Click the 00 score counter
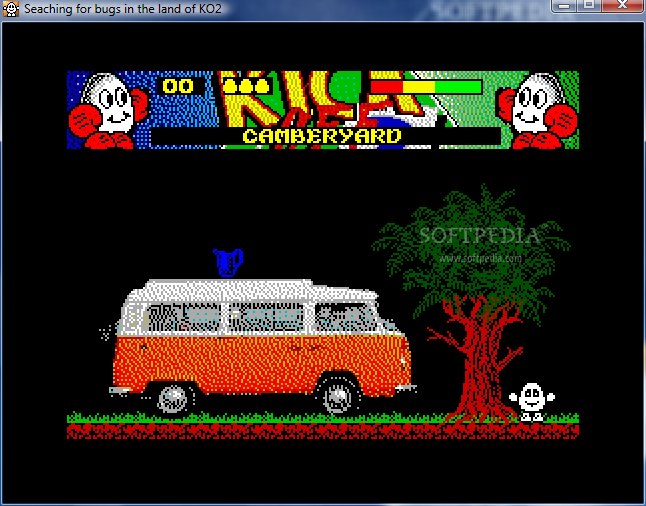 pos(178,86)
